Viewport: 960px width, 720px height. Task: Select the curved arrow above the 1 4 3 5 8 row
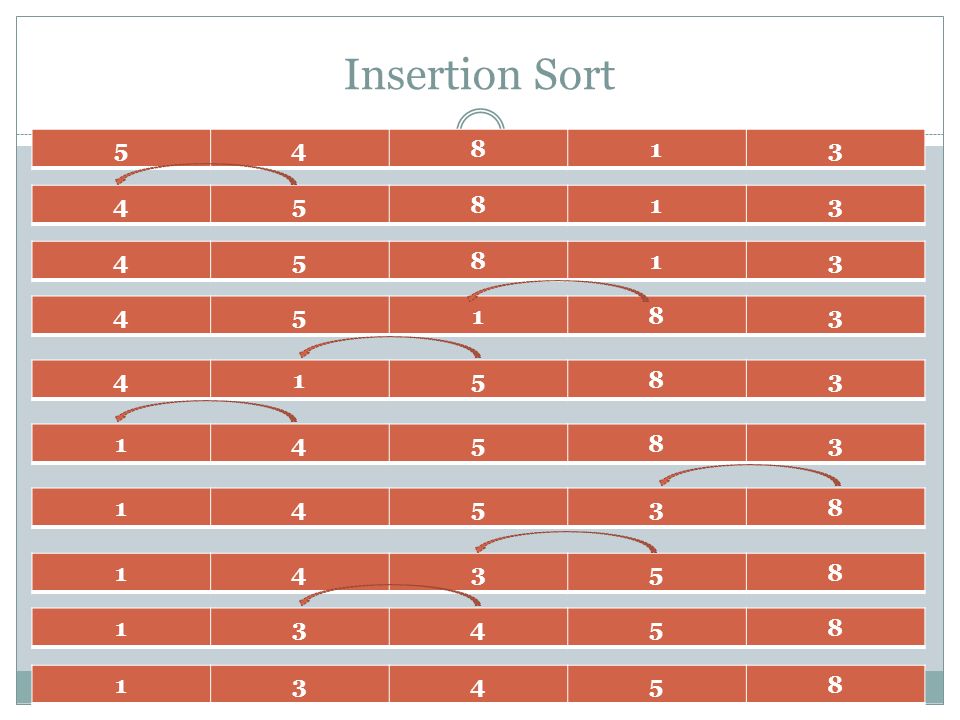pyautogui.click(x=566, y=542)
